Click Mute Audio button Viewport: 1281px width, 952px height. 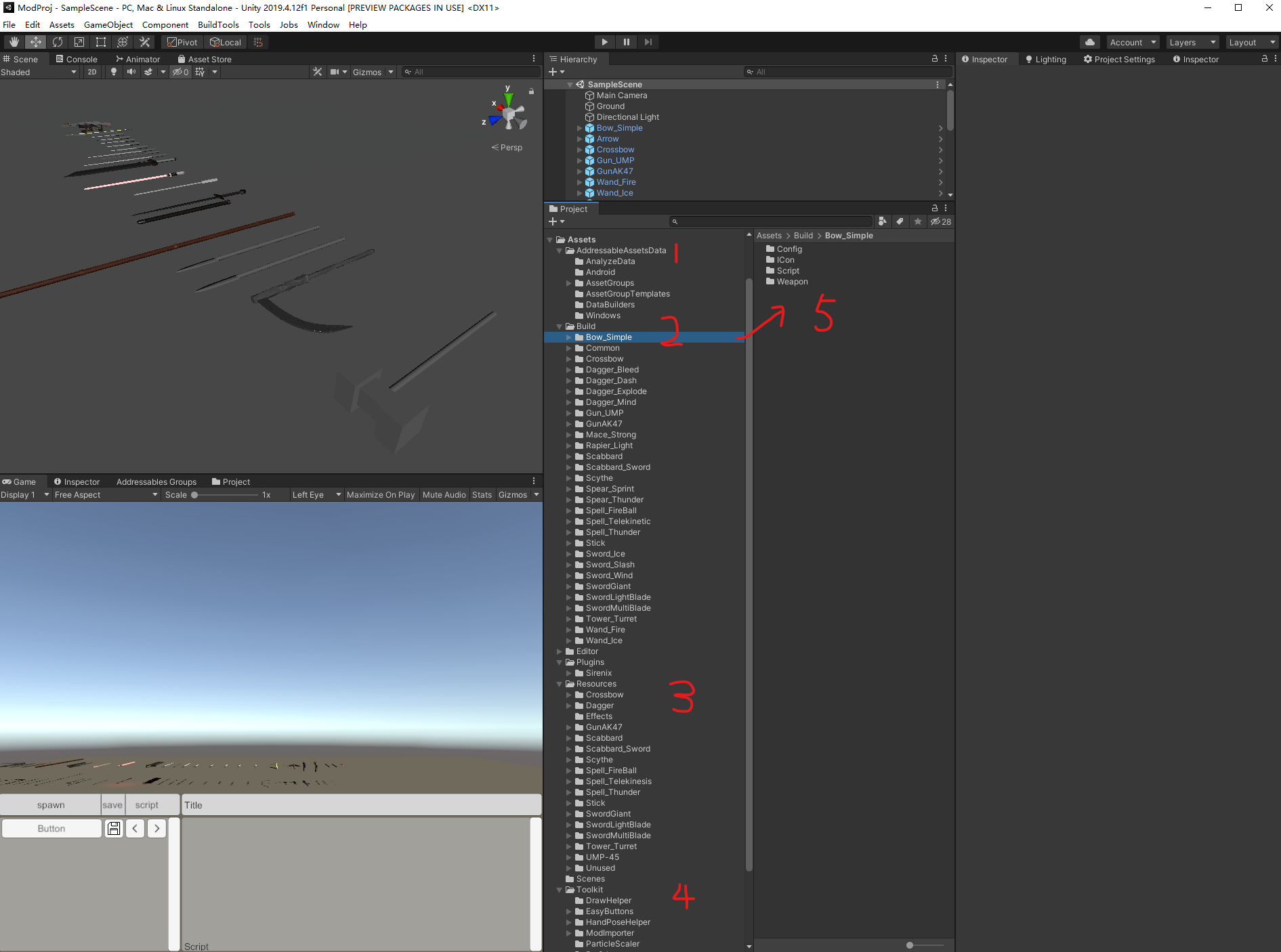click(x=444, y=494)
